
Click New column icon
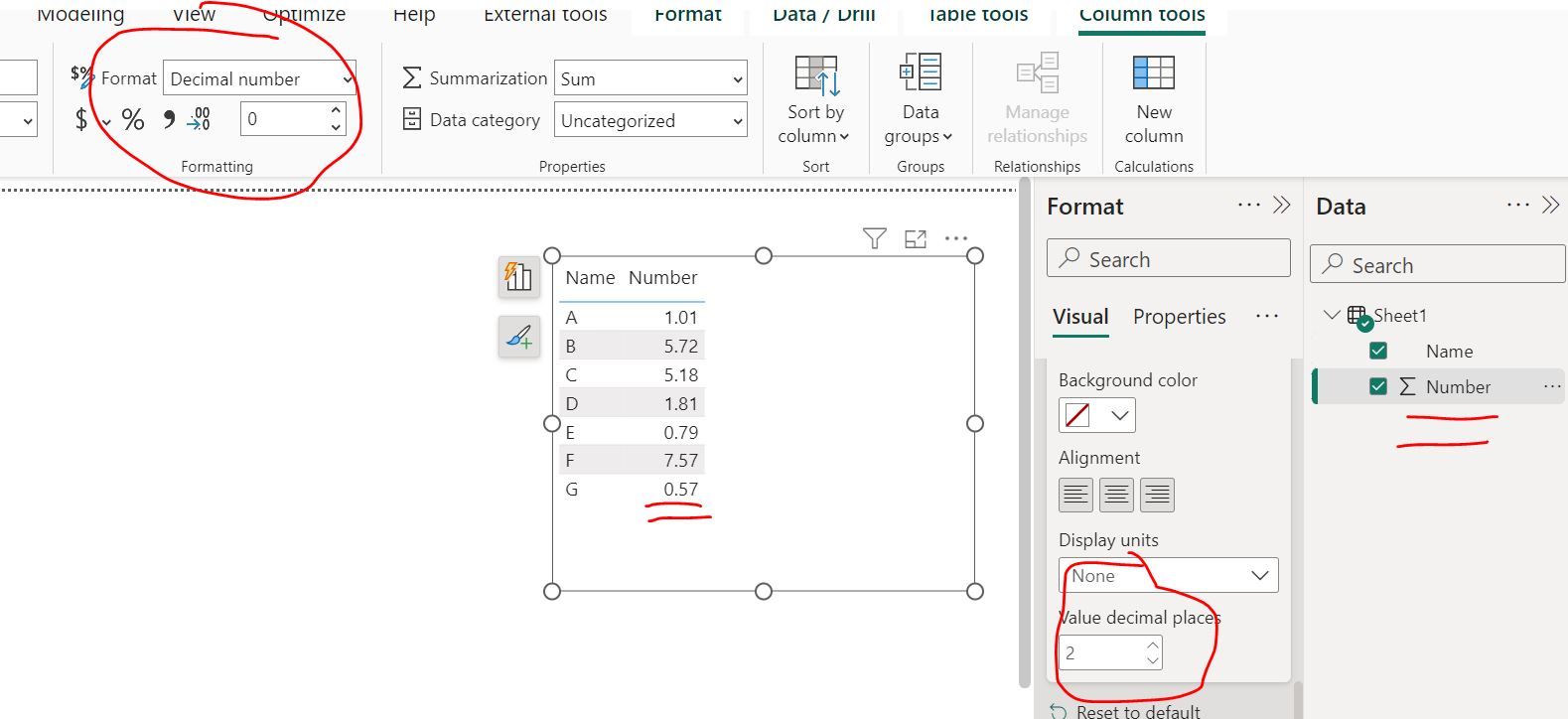[x=1154, y=73]
